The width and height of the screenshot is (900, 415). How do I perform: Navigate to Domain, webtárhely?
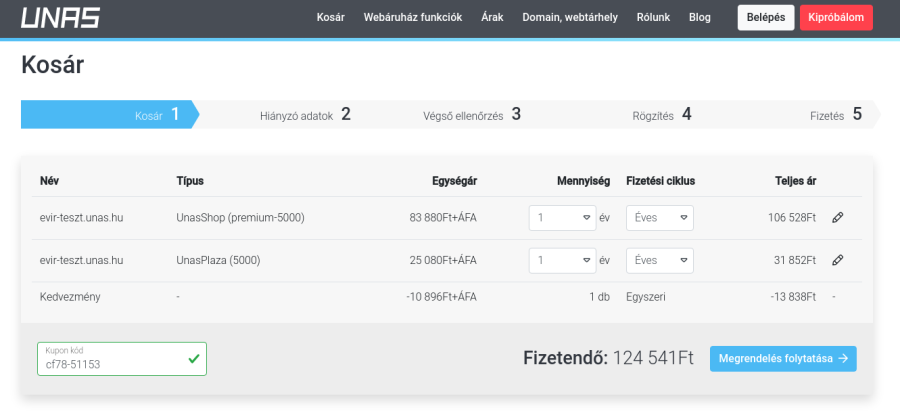(570, 18)
